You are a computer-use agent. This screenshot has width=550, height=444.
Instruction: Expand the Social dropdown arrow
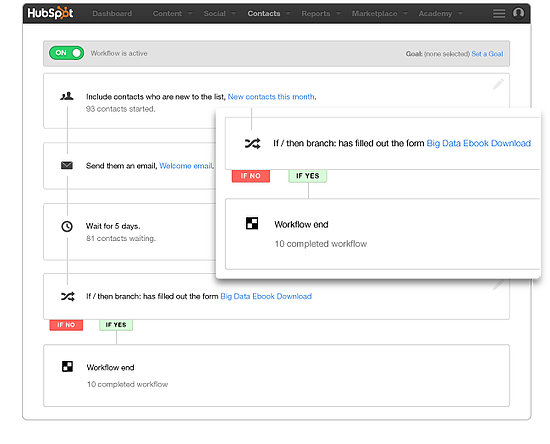click(x=233, y=14)
